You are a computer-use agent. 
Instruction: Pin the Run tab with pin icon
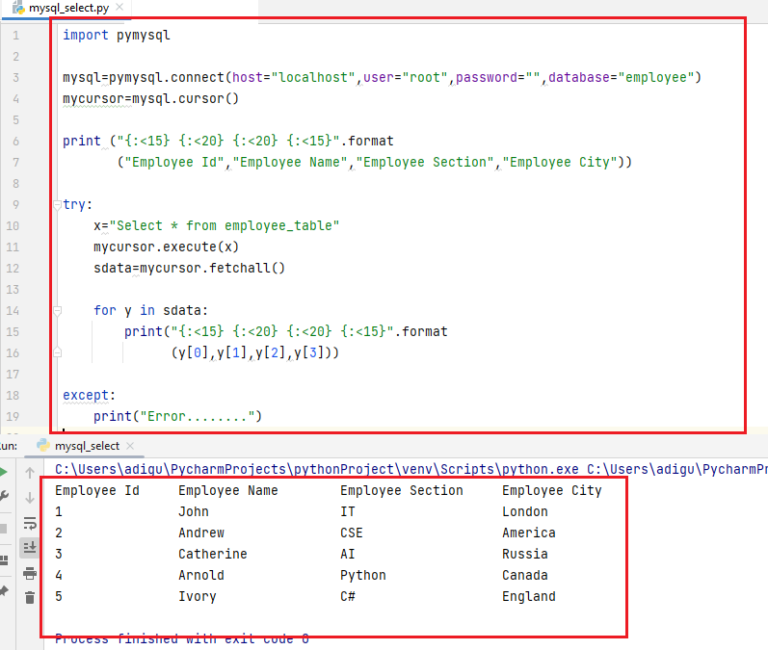tap(3, 591)
